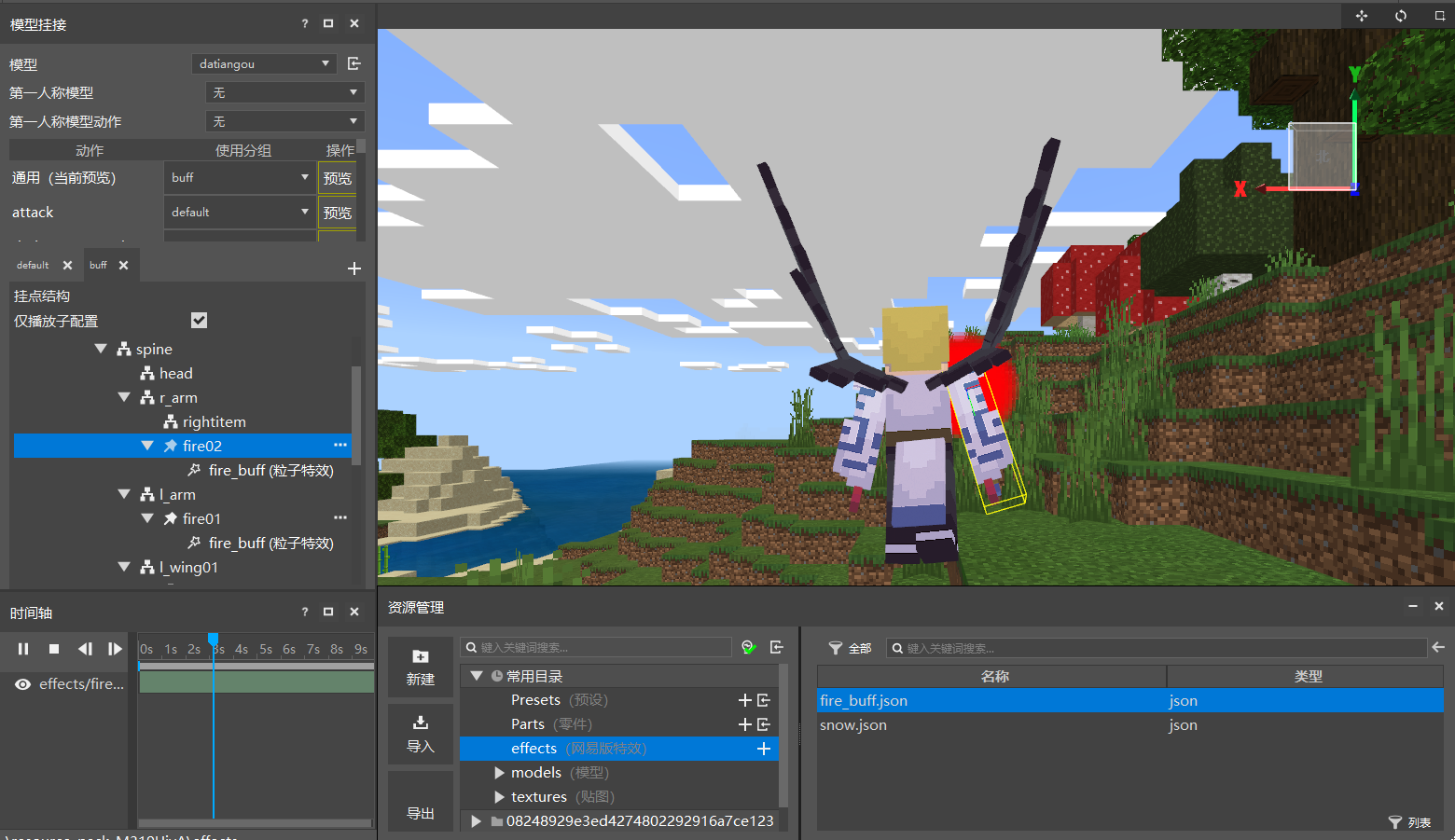Select the rightitem bone in the tree
1455x840 pixels.
[x=215, y=421]
